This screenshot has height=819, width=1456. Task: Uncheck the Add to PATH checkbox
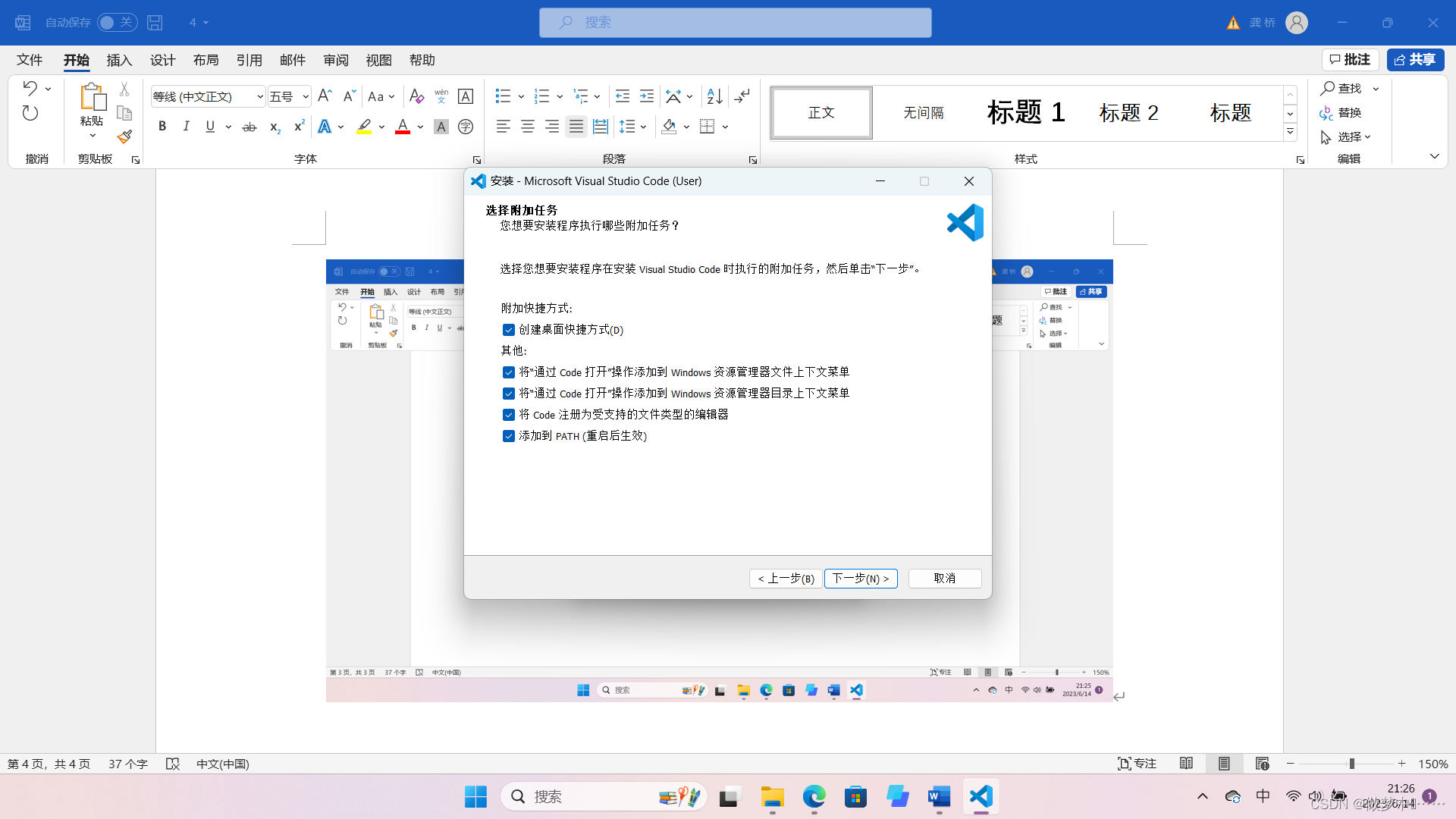(x=509, y=436)
